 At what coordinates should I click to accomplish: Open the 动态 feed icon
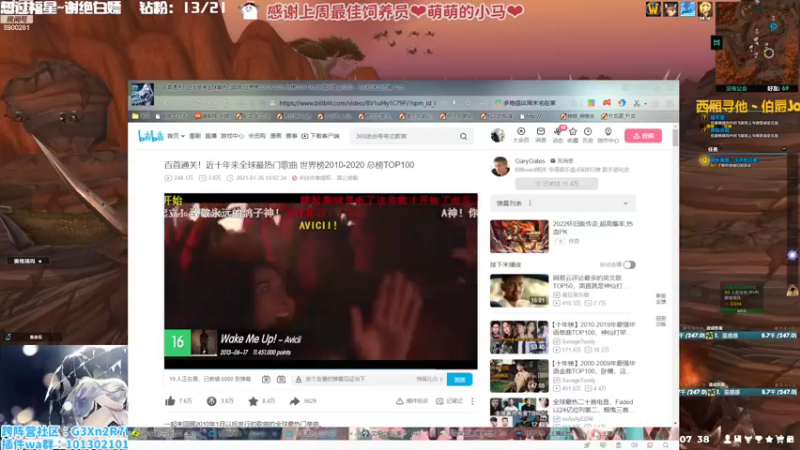tap(558, 135)
